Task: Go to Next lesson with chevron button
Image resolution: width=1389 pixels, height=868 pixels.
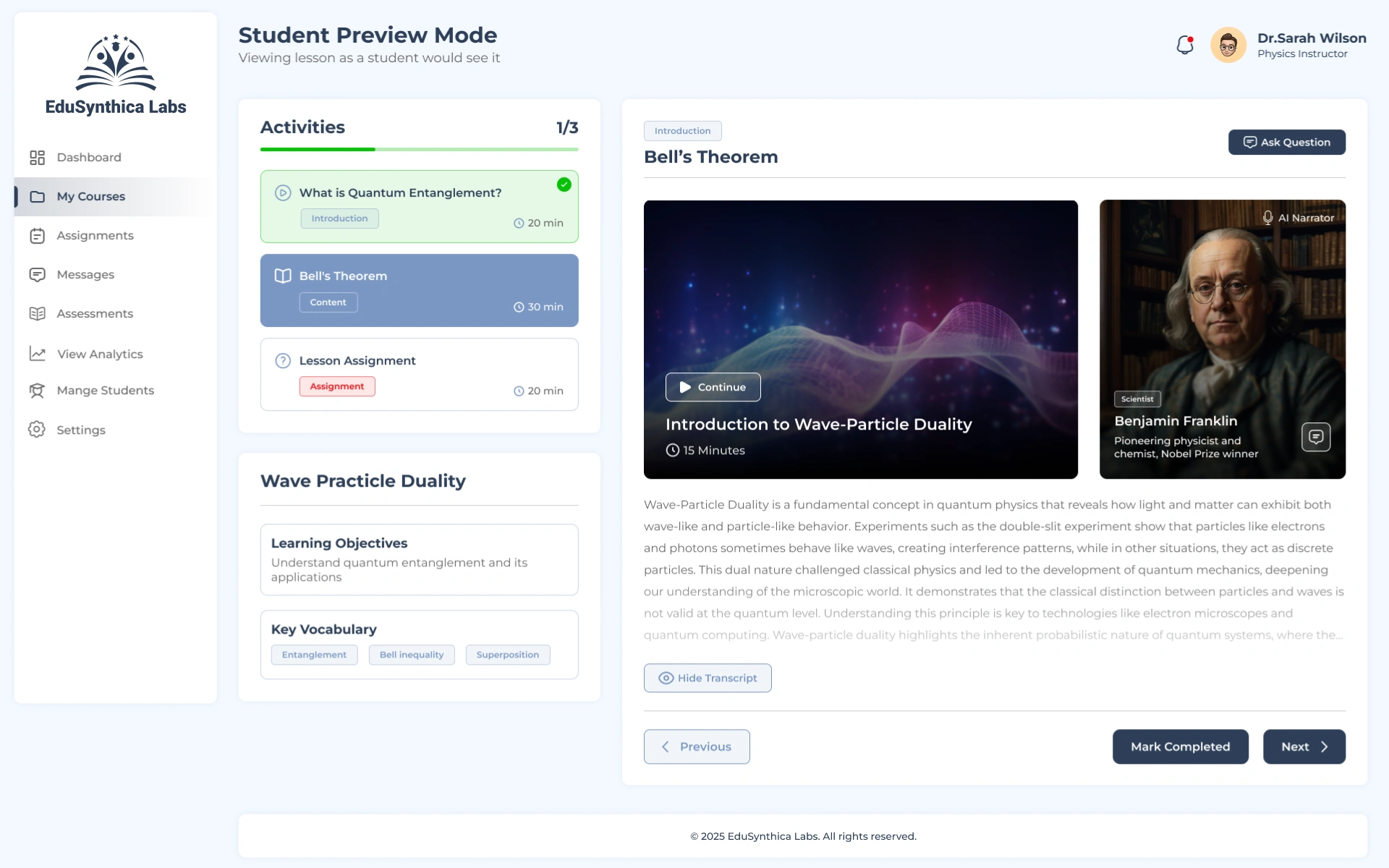Action: point(1304,746)
